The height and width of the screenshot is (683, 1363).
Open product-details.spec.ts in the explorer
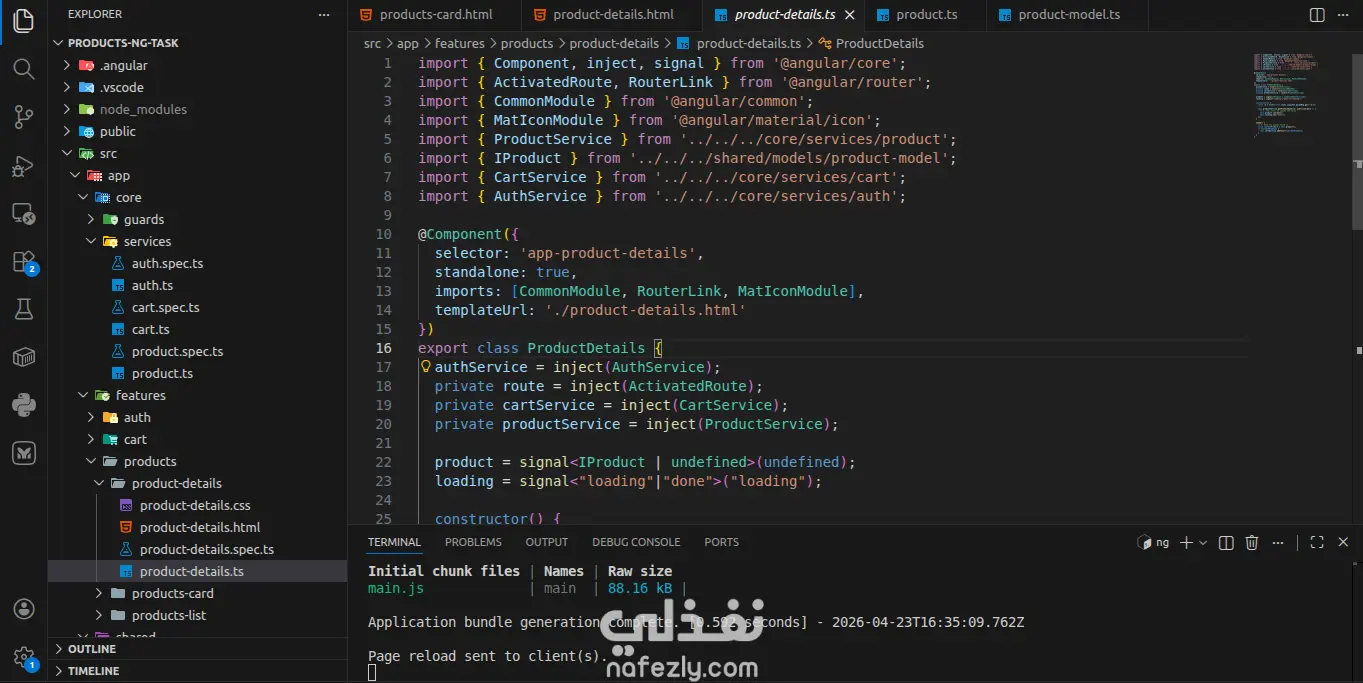199,549
